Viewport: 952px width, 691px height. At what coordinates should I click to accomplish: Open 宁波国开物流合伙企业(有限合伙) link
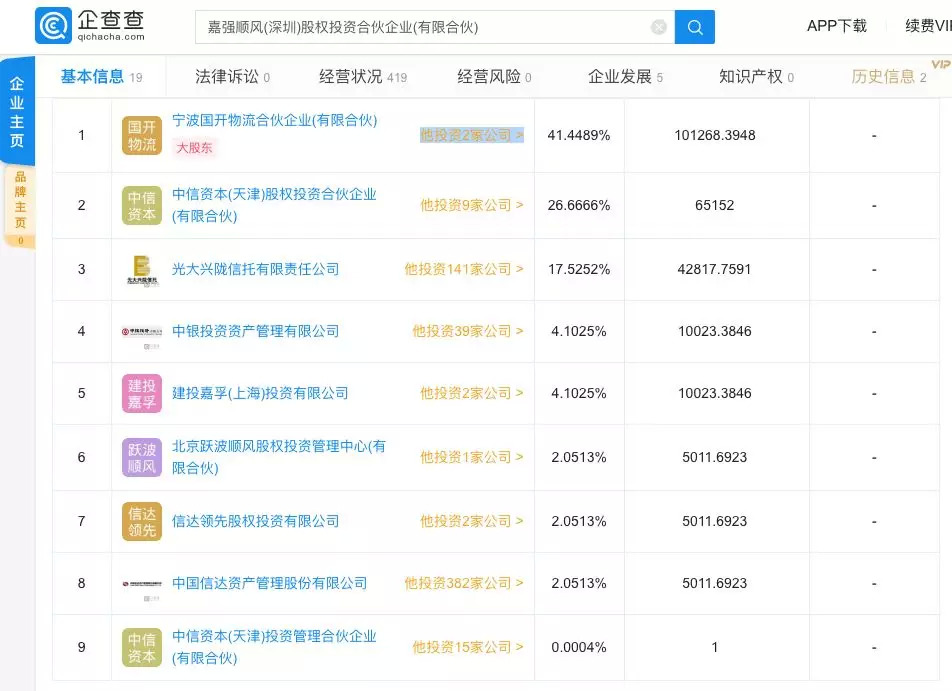(x=274, y=120)
